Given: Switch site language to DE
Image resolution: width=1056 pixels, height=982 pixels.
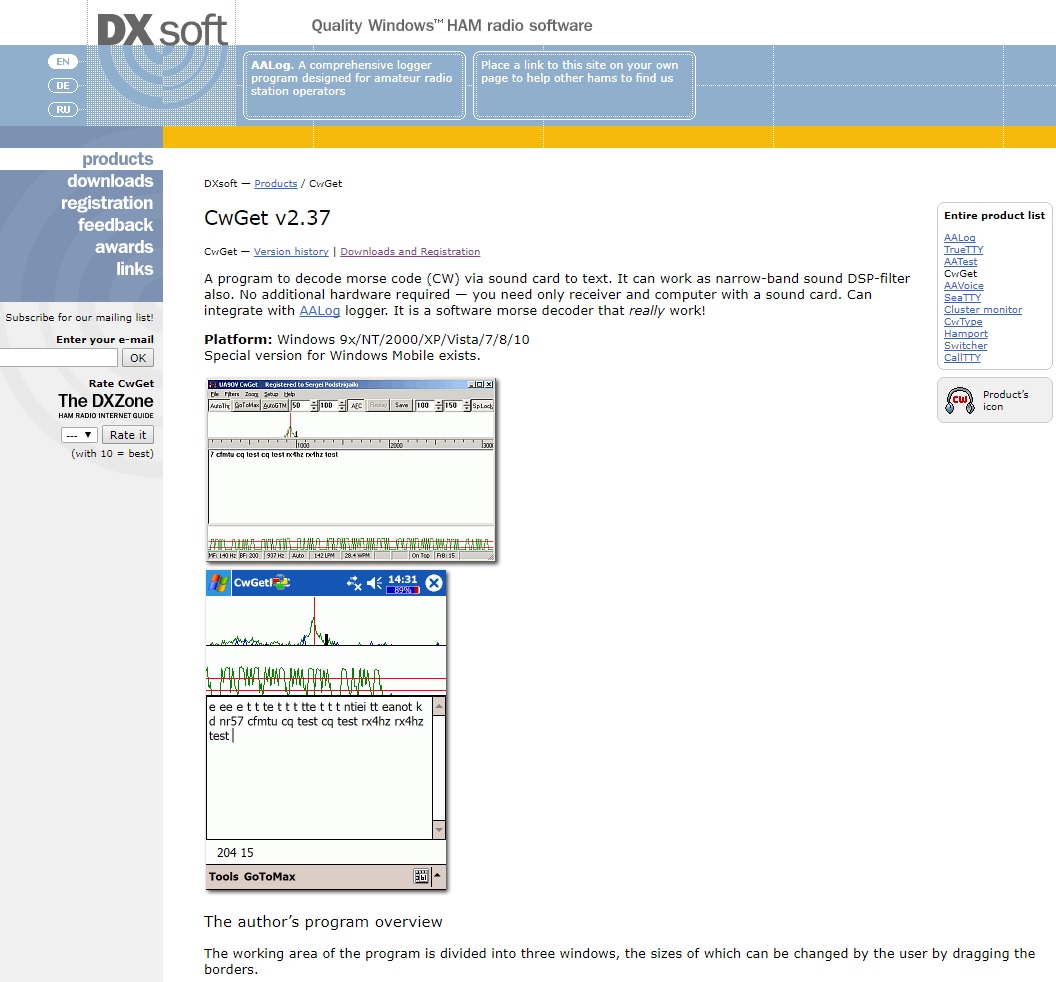Looking at the screenshot, I should pyautogui.click(x=62, y=86).
